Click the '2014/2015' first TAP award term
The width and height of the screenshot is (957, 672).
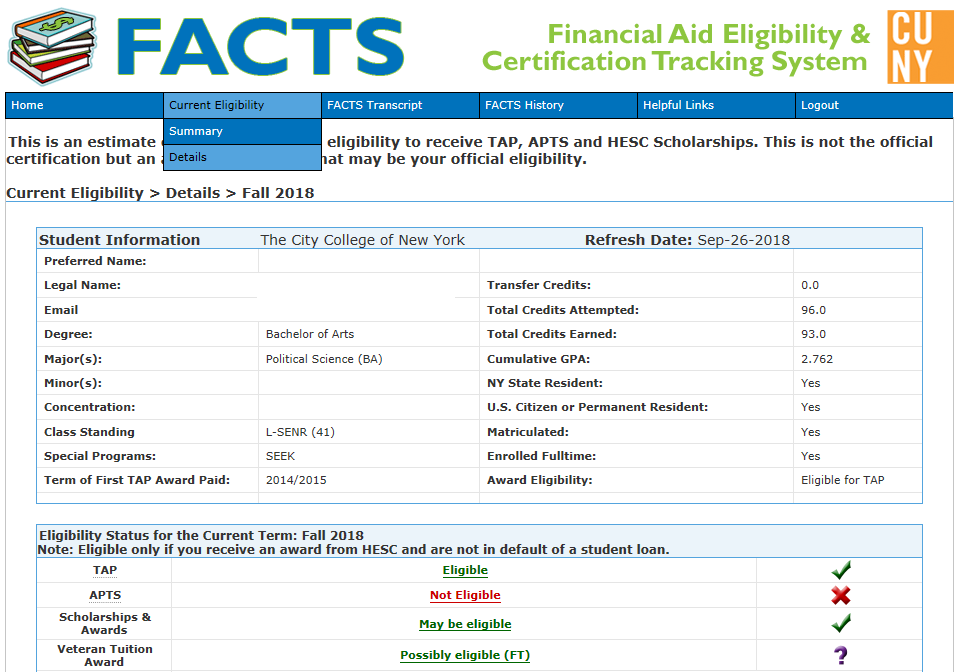coord(296,480)
